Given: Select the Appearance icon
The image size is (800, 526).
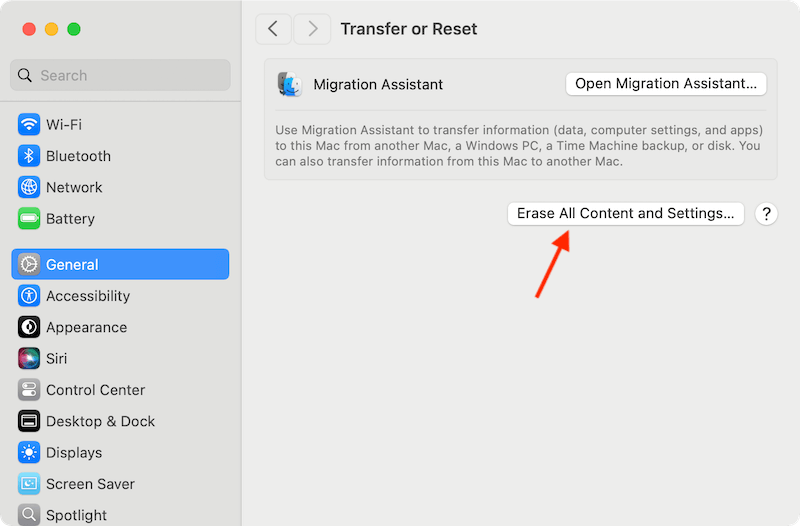Looking at the screenshot, I should click(29, 327).
